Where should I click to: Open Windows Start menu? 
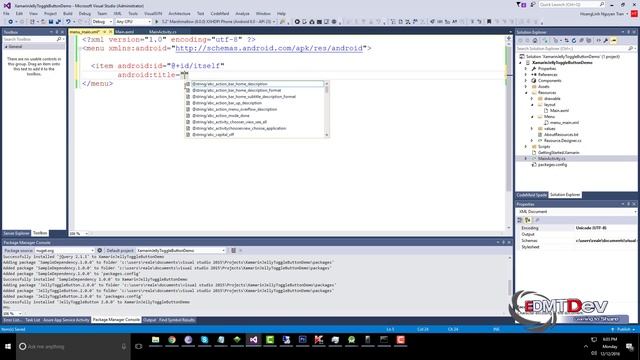(8, 347)
